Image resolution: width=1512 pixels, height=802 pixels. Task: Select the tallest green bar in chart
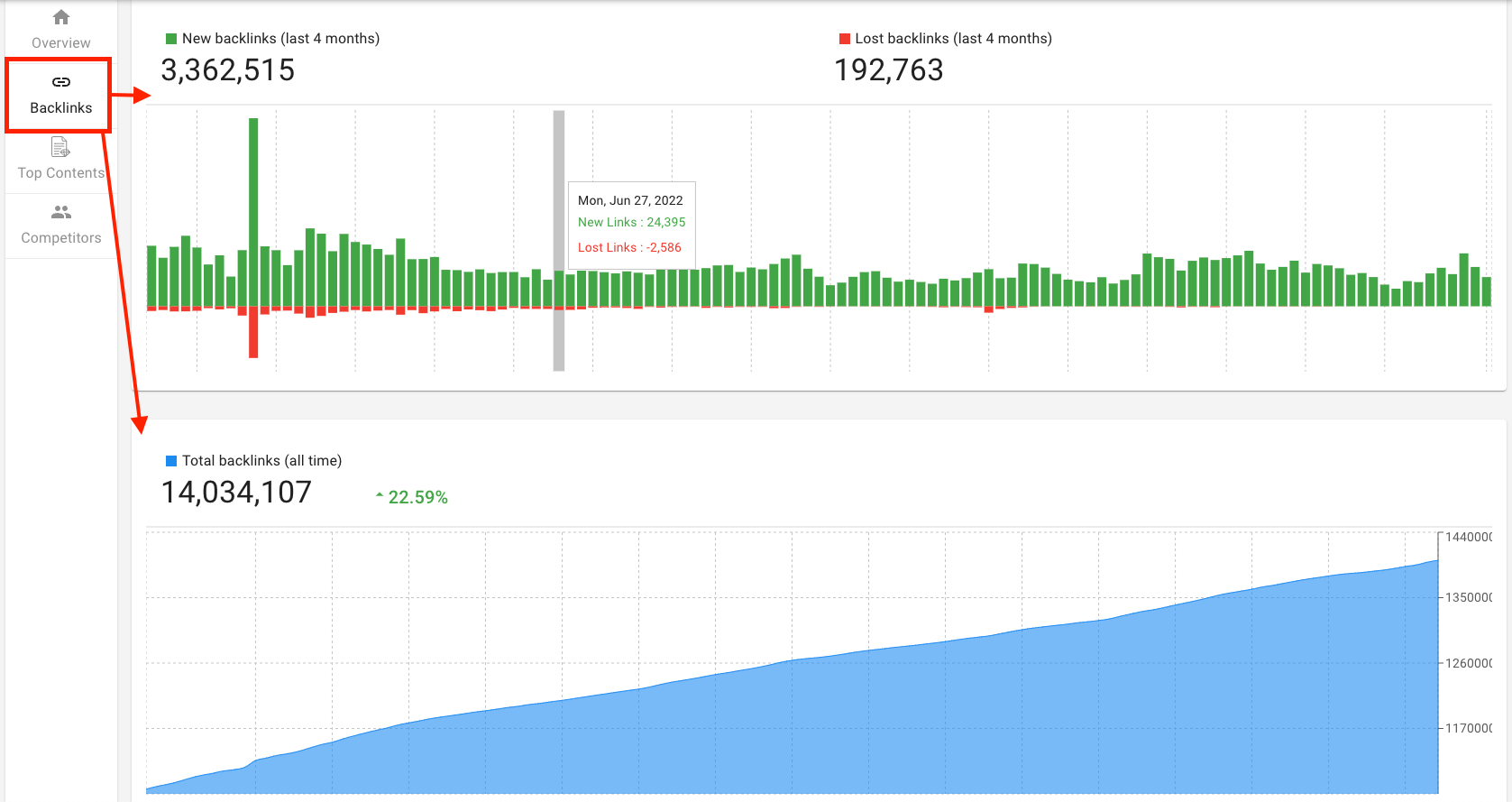253,212
